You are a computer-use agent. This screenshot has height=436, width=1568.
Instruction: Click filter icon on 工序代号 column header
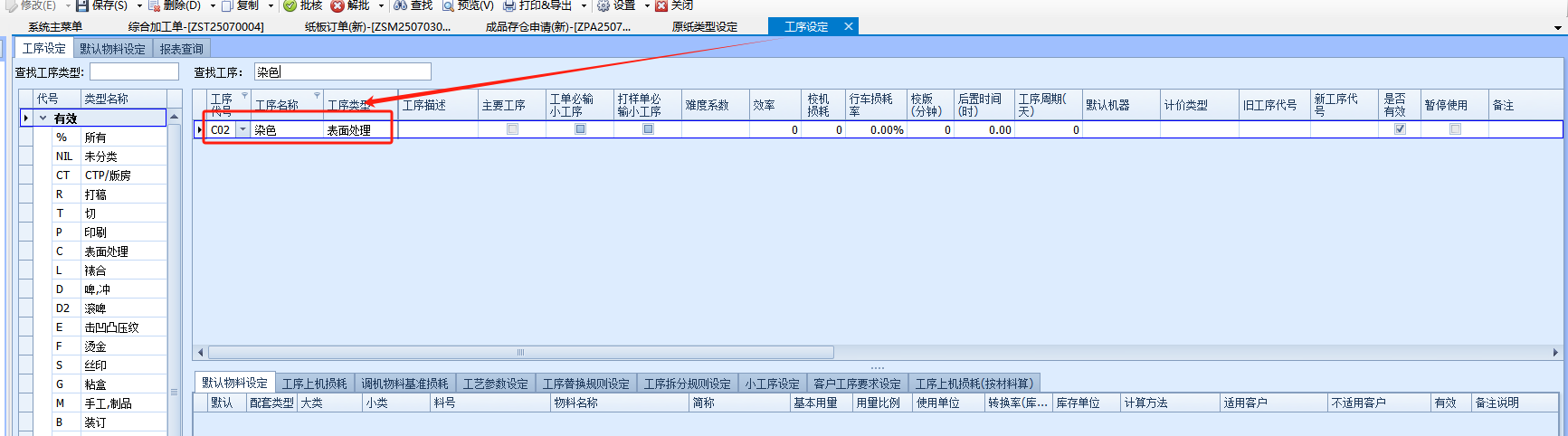(244, 95)
